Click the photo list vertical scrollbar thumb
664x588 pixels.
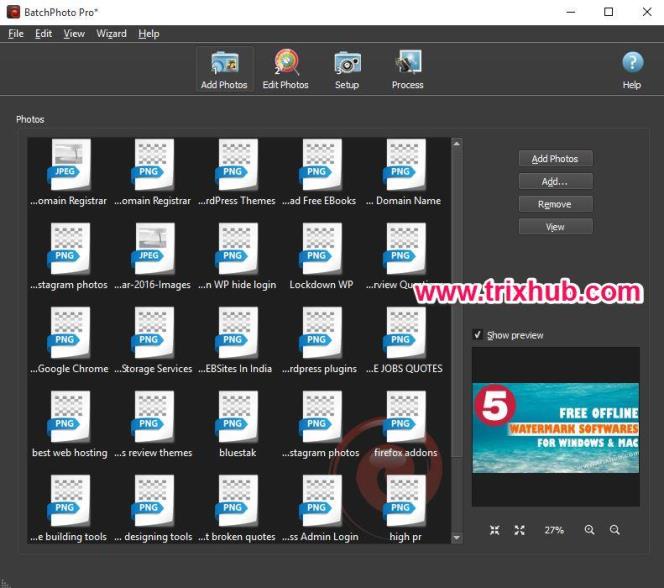click(456, 303)
